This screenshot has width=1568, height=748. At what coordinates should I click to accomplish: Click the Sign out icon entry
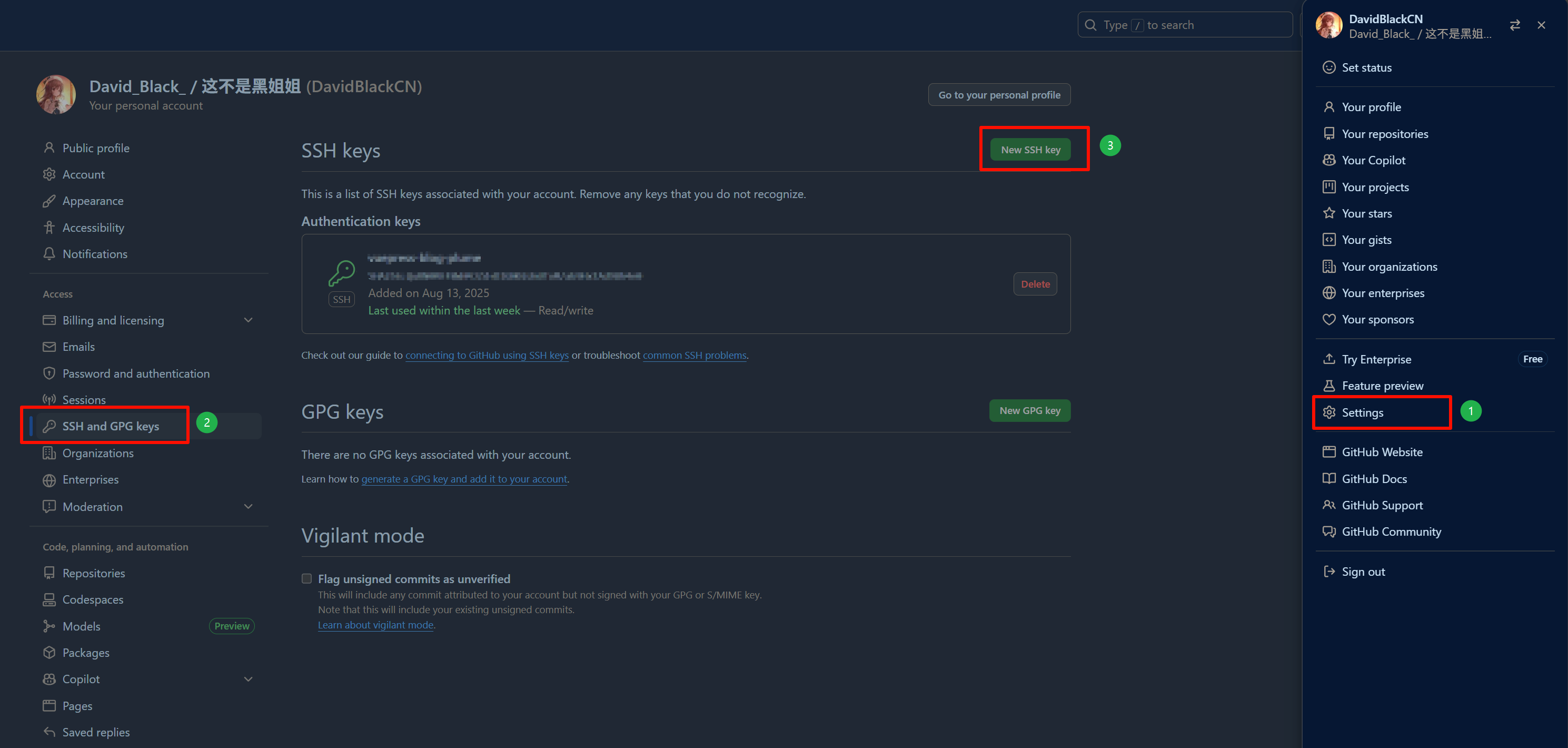pyautogui.click(x=1329, y=572)
